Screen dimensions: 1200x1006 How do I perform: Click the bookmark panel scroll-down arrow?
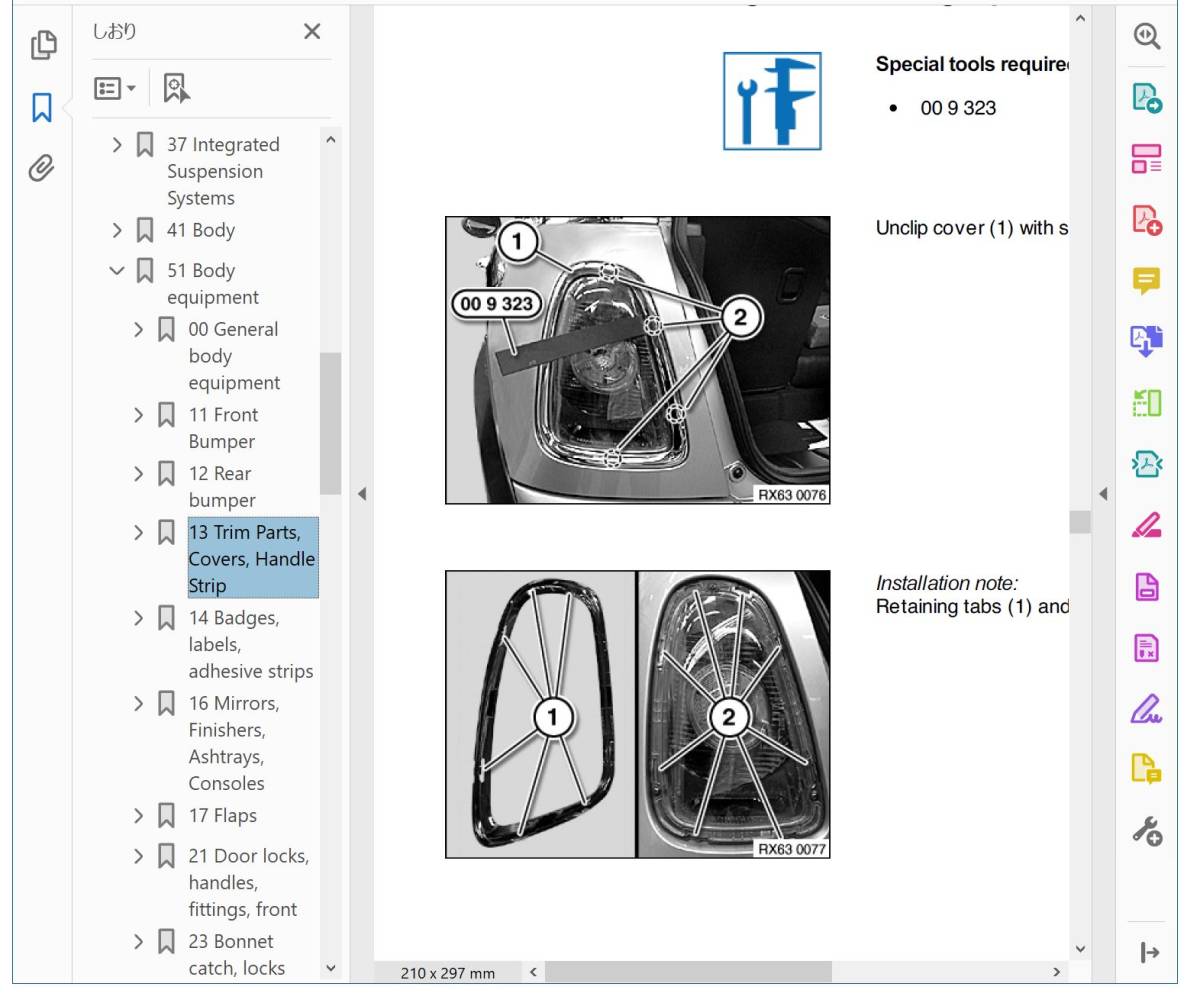point(331,968)
